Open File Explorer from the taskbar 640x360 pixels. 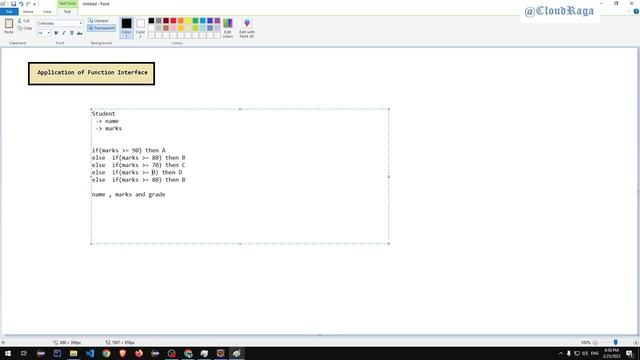click(73, 353)
